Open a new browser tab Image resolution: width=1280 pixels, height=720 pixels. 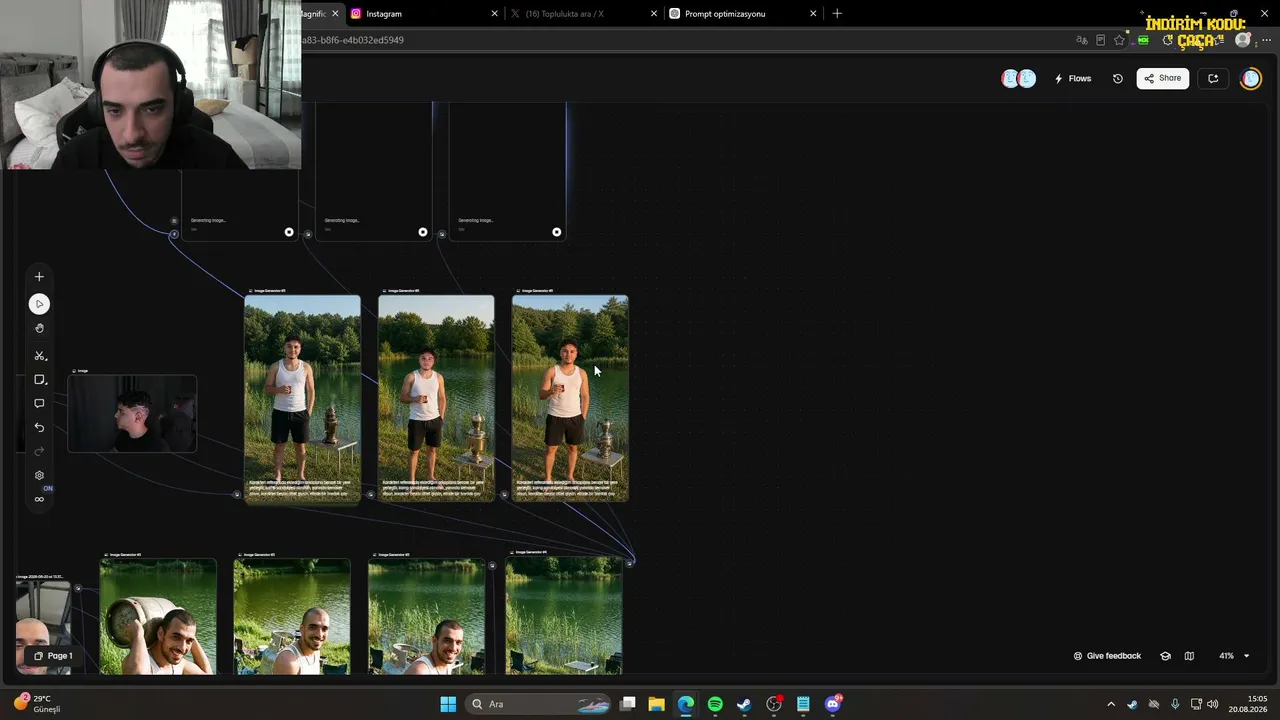(837, 14)
